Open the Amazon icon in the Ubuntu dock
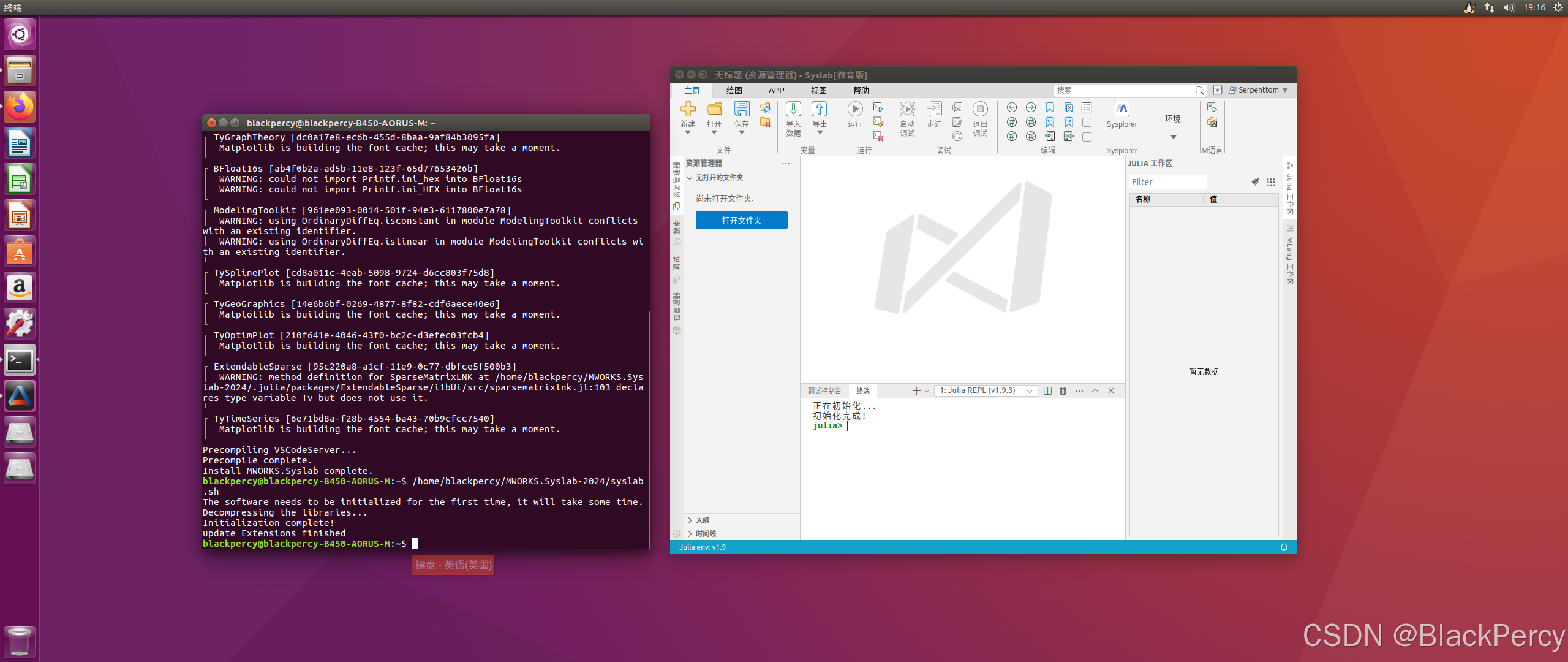This screenshot has height=662, width=1568. coord(20,288)
